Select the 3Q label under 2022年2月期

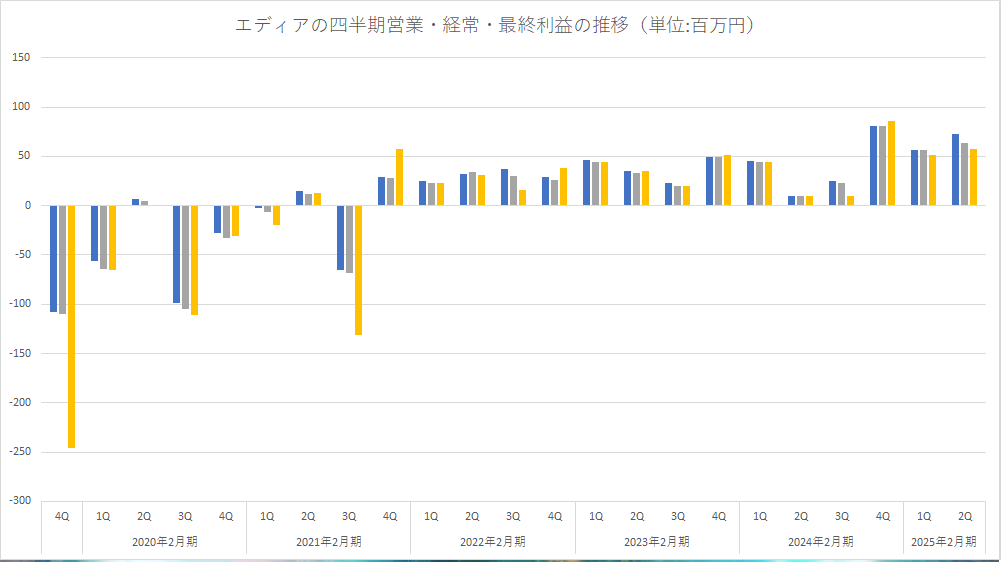513,517
